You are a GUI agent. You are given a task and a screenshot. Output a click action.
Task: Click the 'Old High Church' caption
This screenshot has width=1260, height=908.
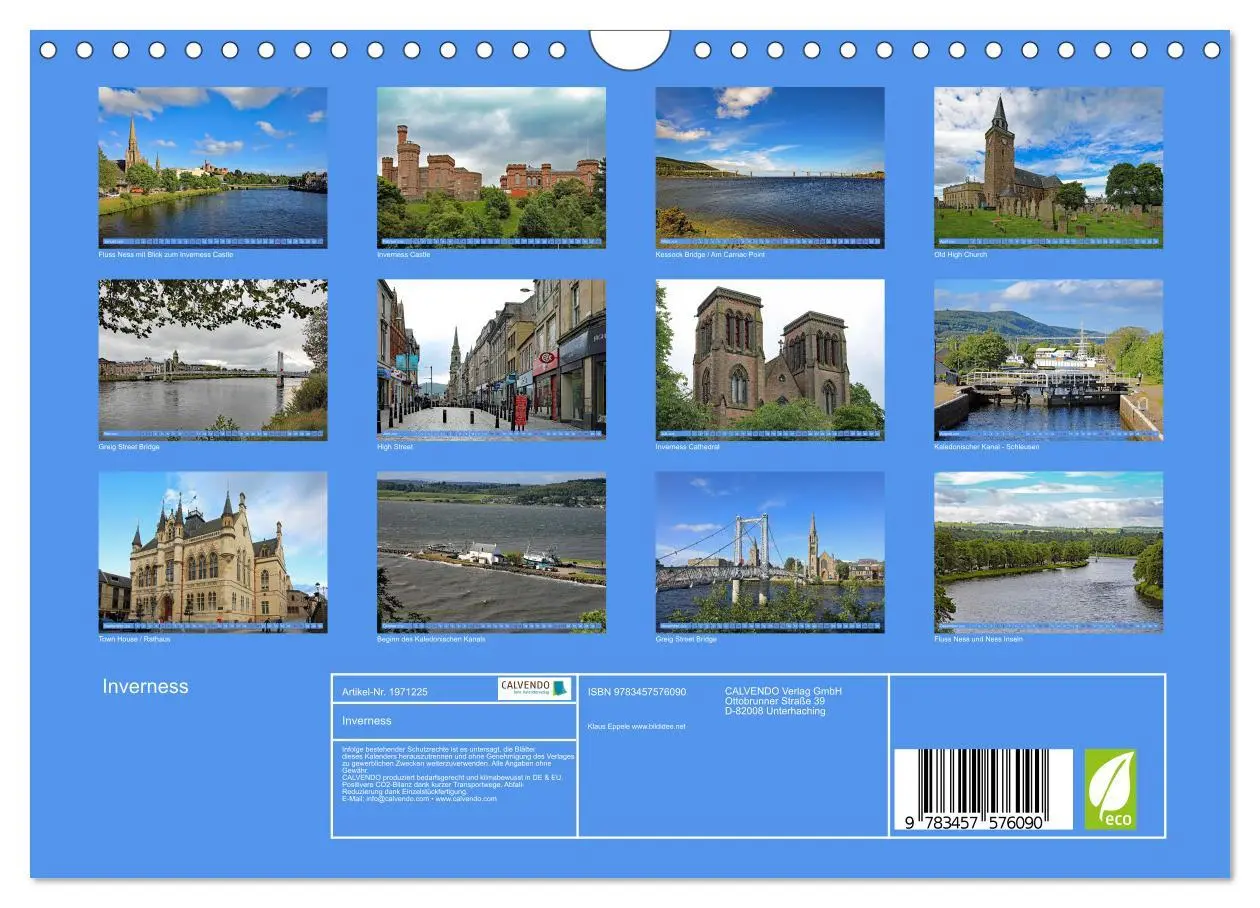click(960, 255)
